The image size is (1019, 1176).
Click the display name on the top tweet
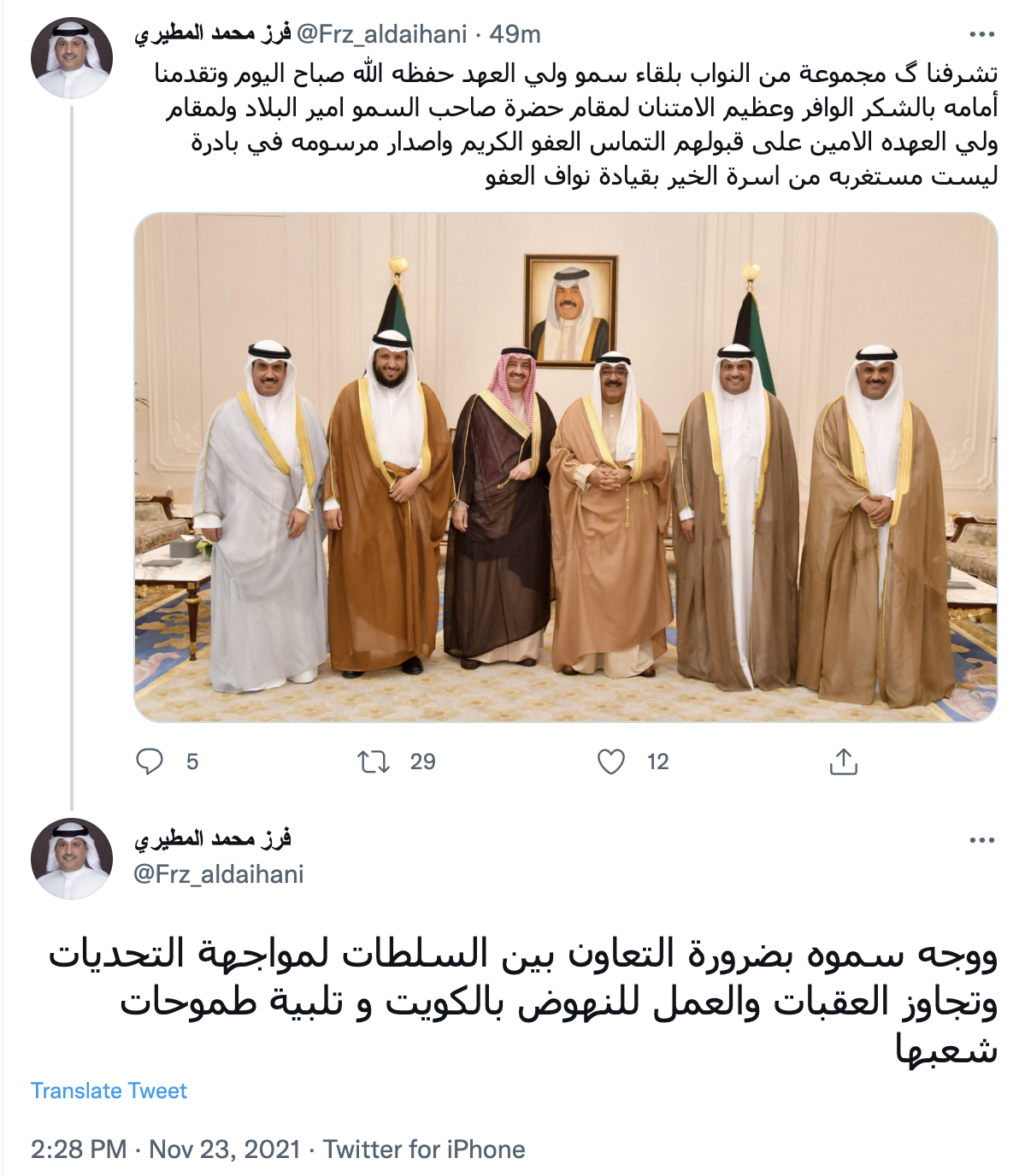coord(213,34)
